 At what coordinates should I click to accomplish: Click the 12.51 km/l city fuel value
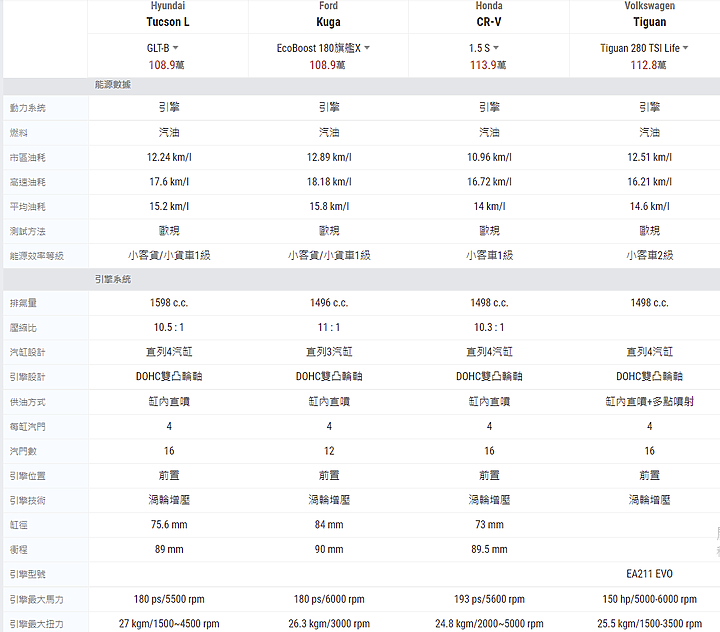650,158
